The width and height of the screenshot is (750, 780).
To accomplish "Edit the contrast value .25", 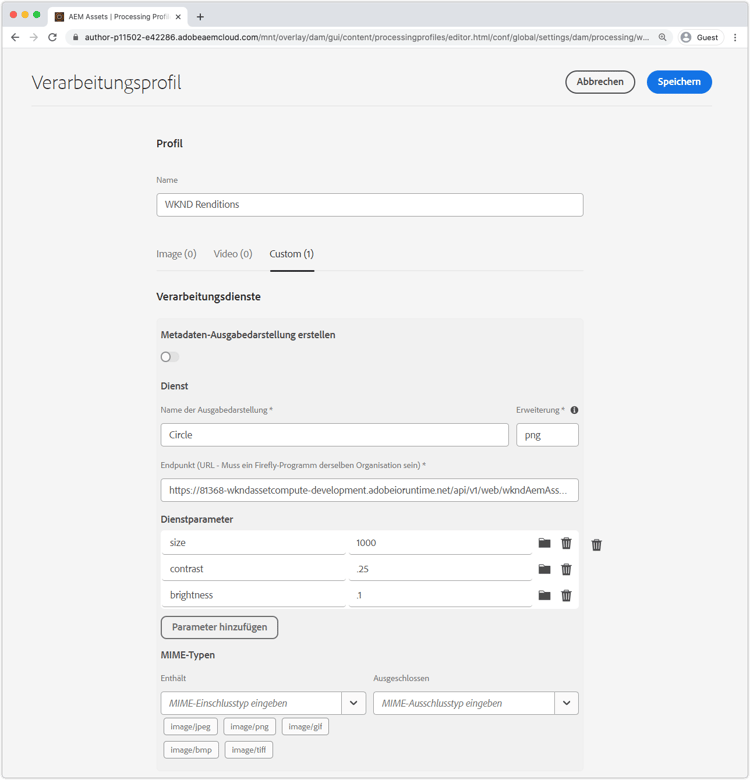I will pyautogui.click(x=441, y=569).
